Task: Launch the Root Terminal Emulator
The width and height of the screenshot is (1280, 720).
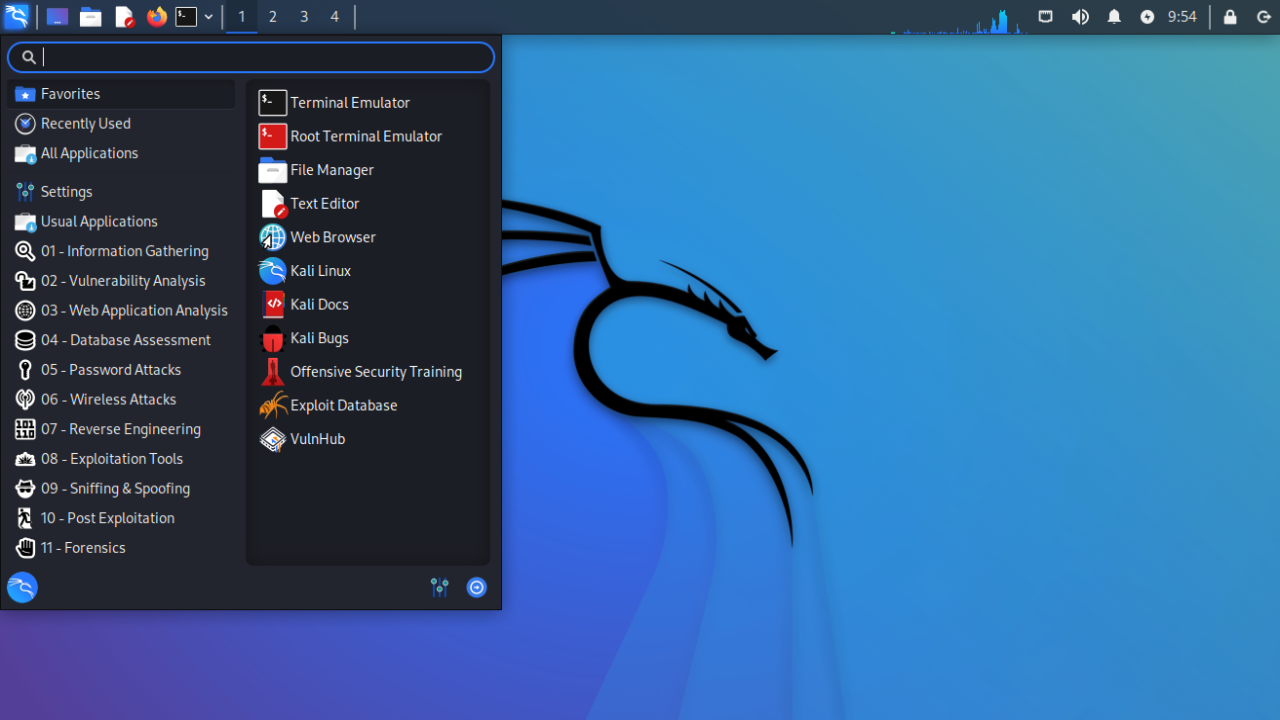Action: coord(365,136)
